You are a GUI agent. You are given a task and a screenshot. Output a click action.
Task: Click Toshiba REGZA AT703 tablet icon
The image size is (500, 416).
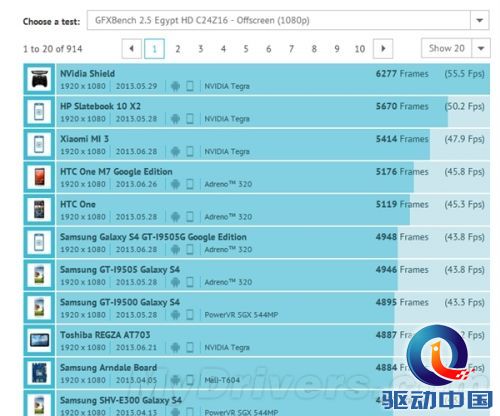pyautogui.click(x=39, y=340)
